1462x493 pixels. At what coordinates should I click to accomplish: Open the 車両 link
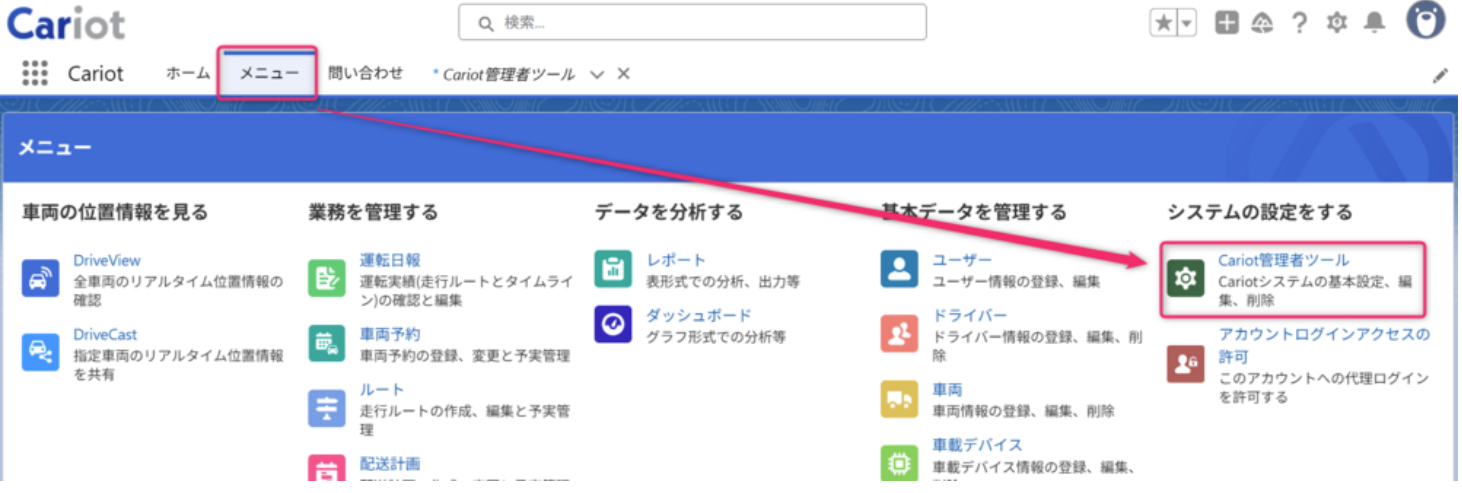click(x=947, y=389)
